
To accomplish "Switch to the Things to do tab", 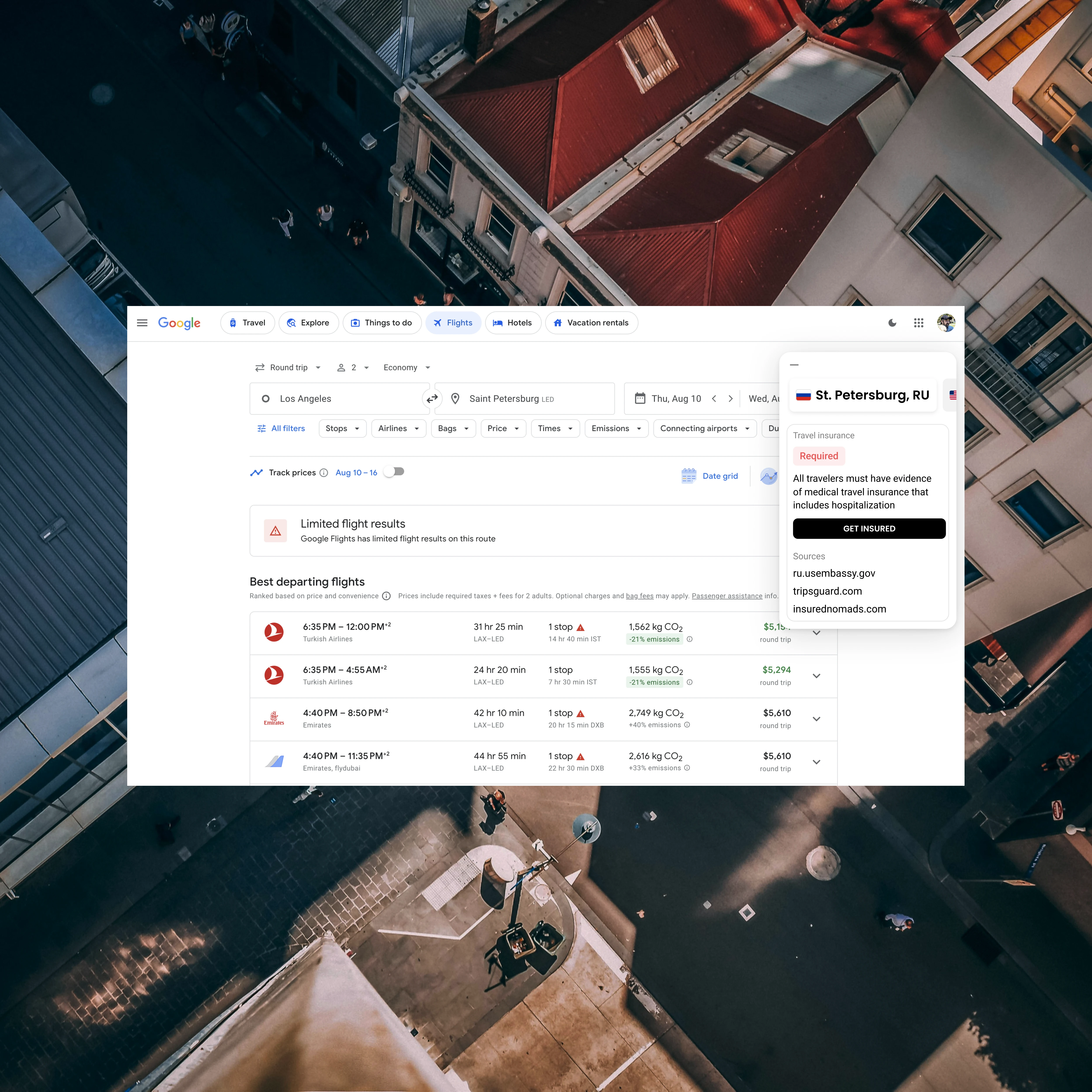I will [x=382, y=323].
